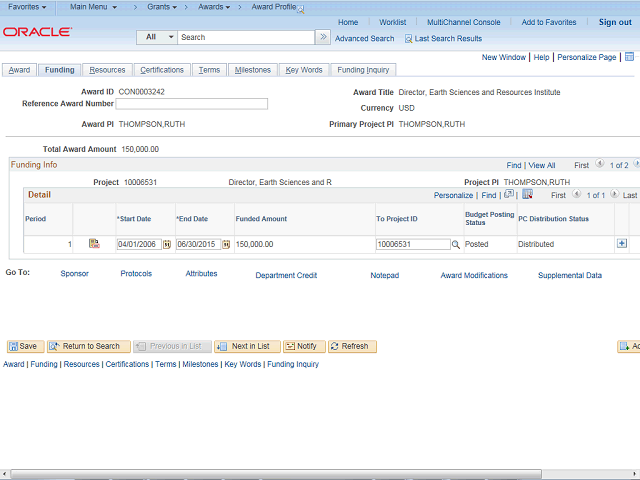
Task: Click View All in Funding Info
Action: tap(542, 165)
